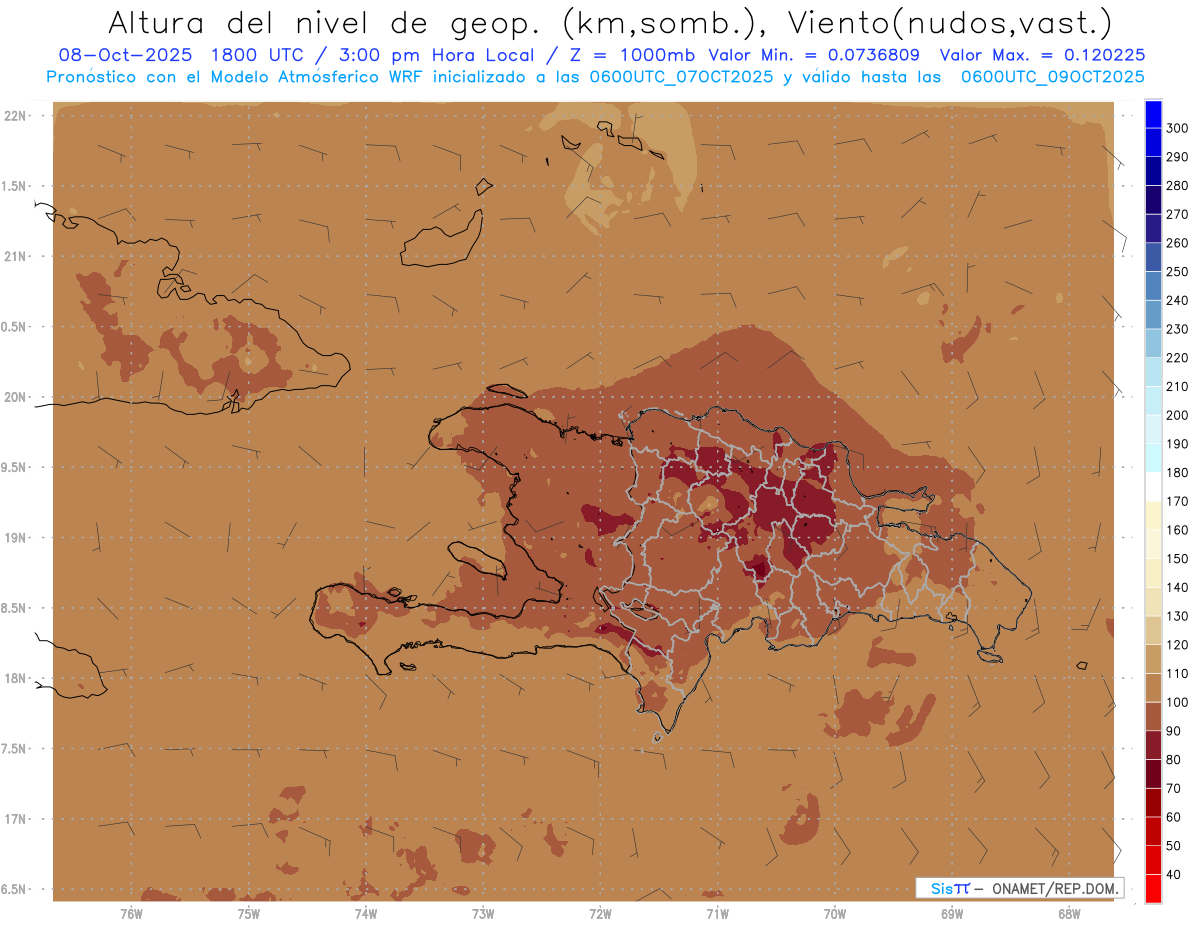The image size is (1200, 927).
Task: Click the '20N' latitude label
Action: (14, 397)
